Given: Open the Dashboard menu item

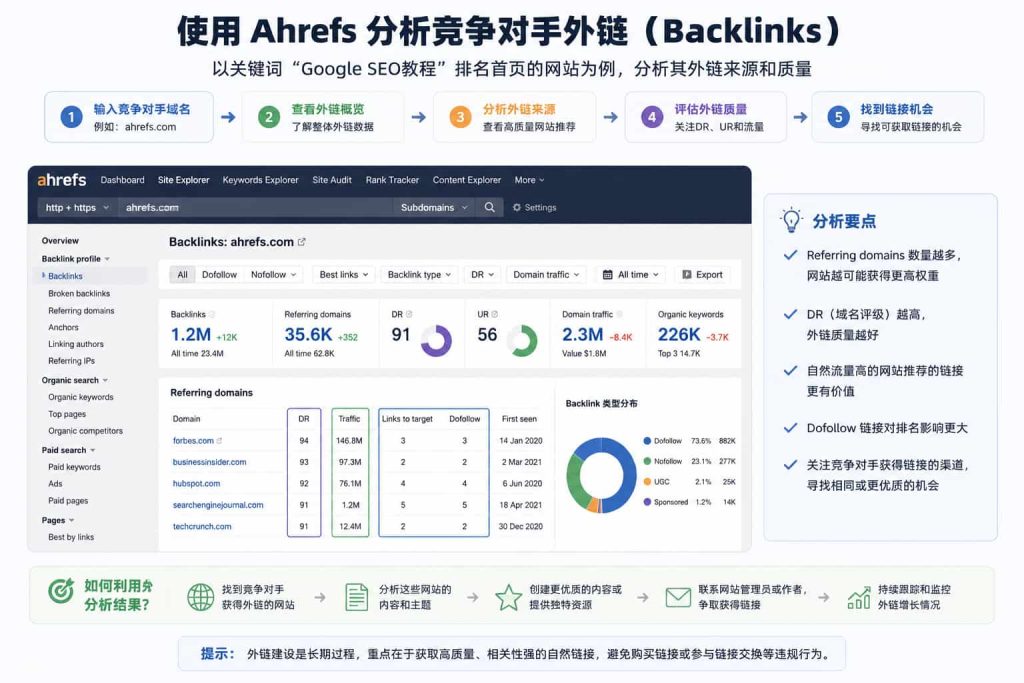Looking at the screenshot, I should tap(123, 180).
